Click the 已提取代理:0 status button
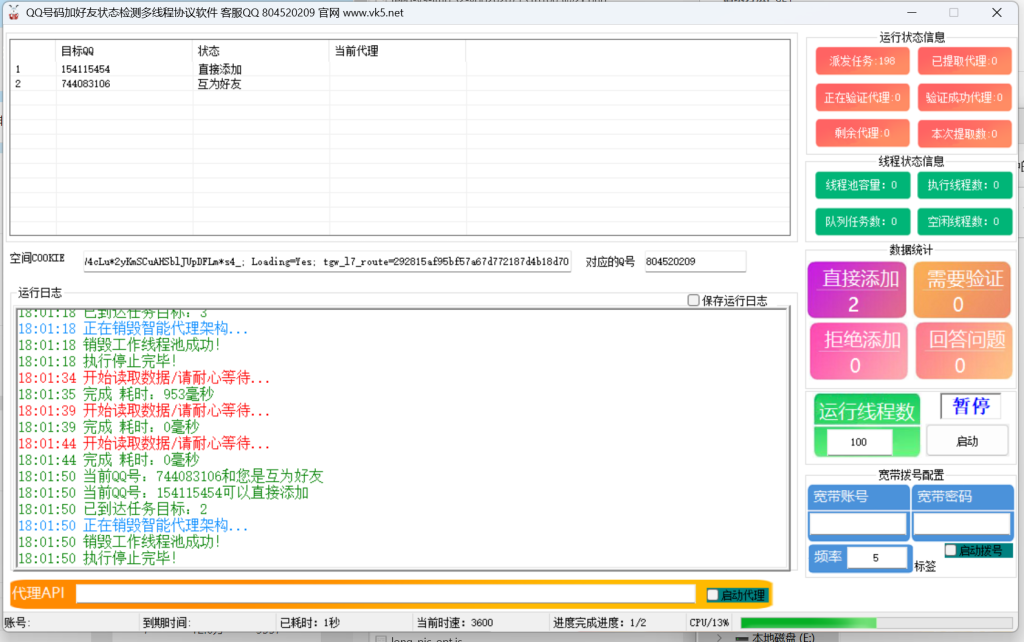 (x=965, y=61)
